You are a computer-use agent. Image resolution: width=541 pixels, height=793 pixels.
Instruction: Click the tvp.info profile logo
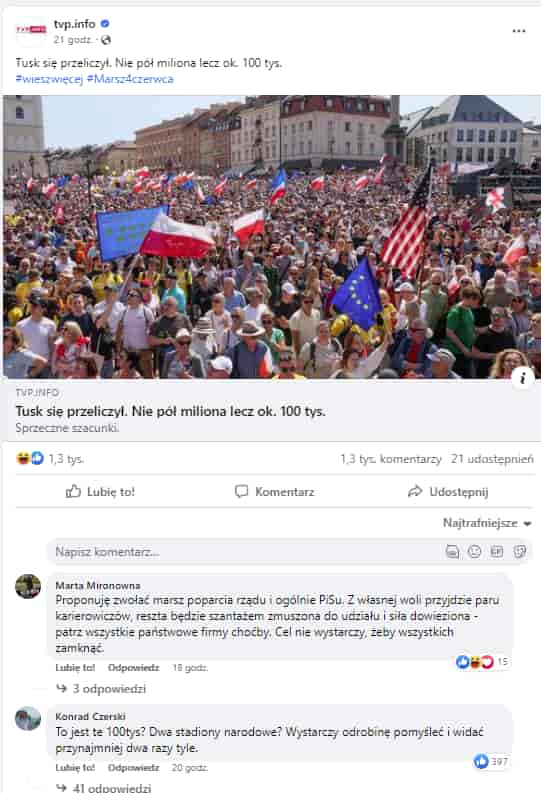(31, 30)
